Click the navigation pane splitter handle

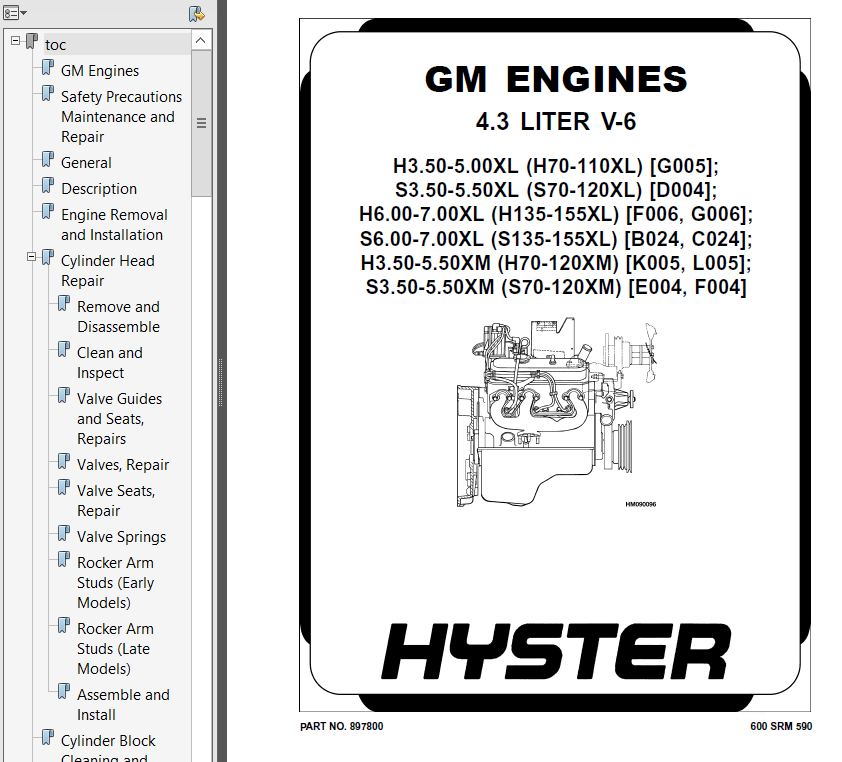click(x=220, y=381)
